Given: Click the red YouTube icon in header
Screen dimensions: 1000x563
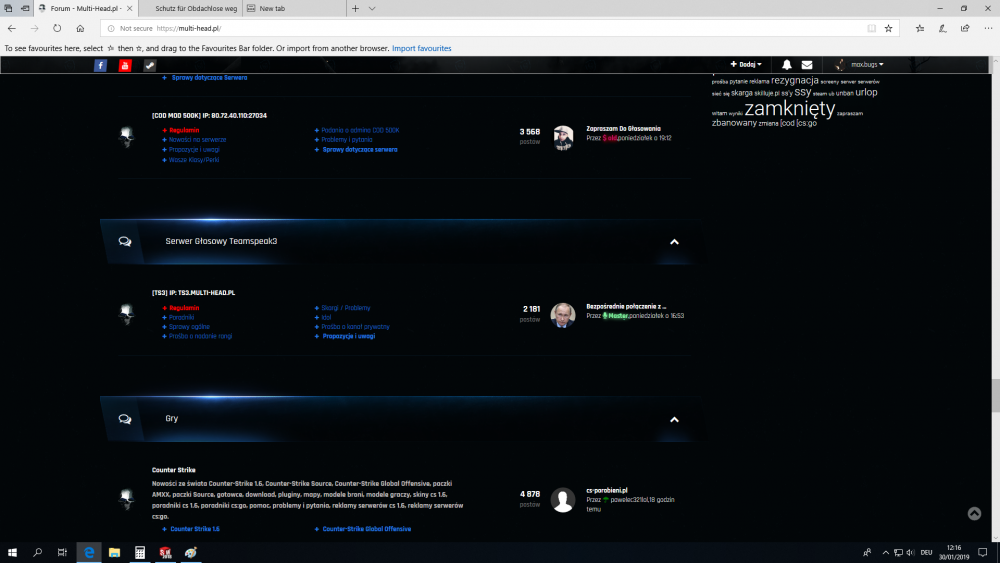Looking at the screenshot, I should coord(125,65).
